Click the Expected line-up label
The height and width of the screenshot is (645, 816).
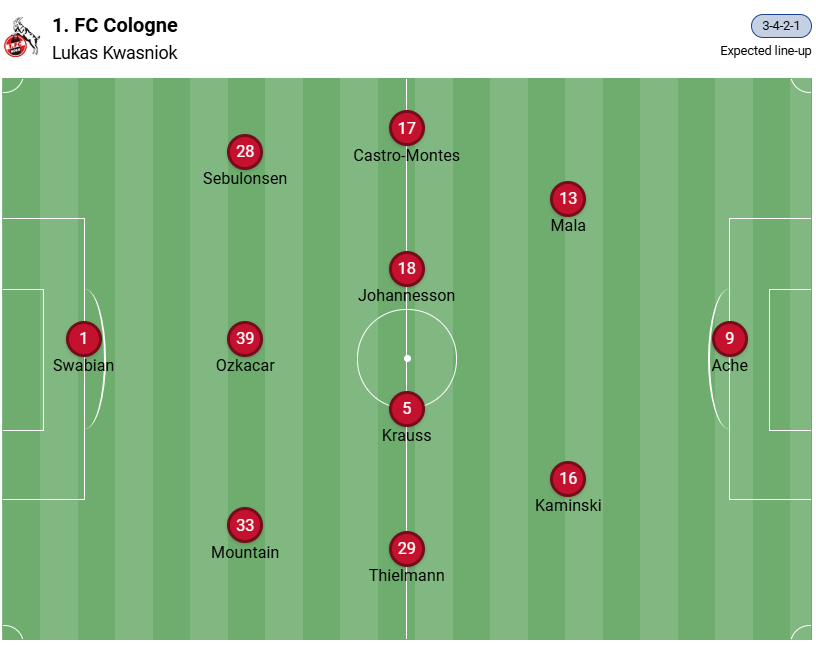[766, 51]
